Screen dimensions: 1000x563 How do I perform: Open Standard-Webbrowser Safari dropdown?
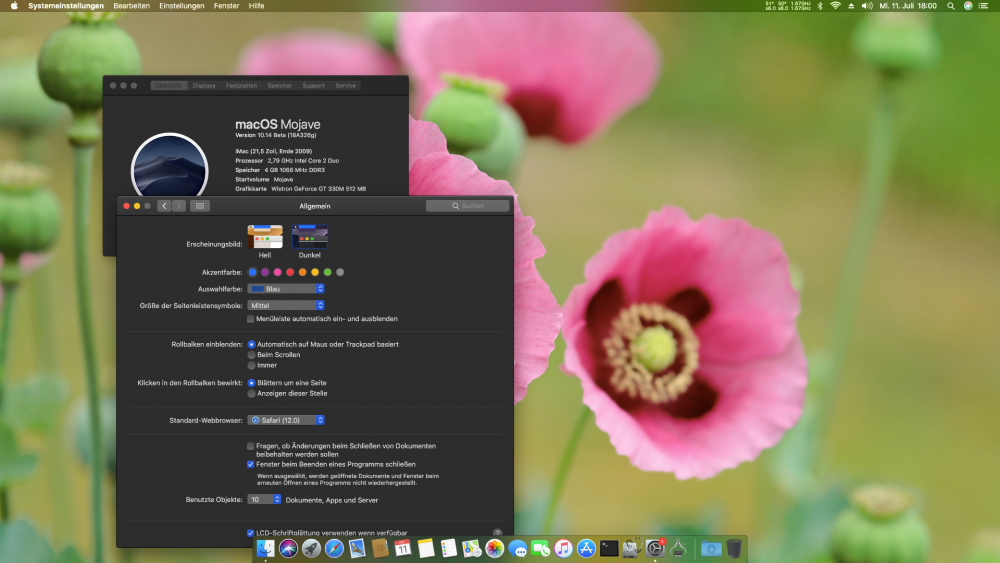click(x=286, y=420)
